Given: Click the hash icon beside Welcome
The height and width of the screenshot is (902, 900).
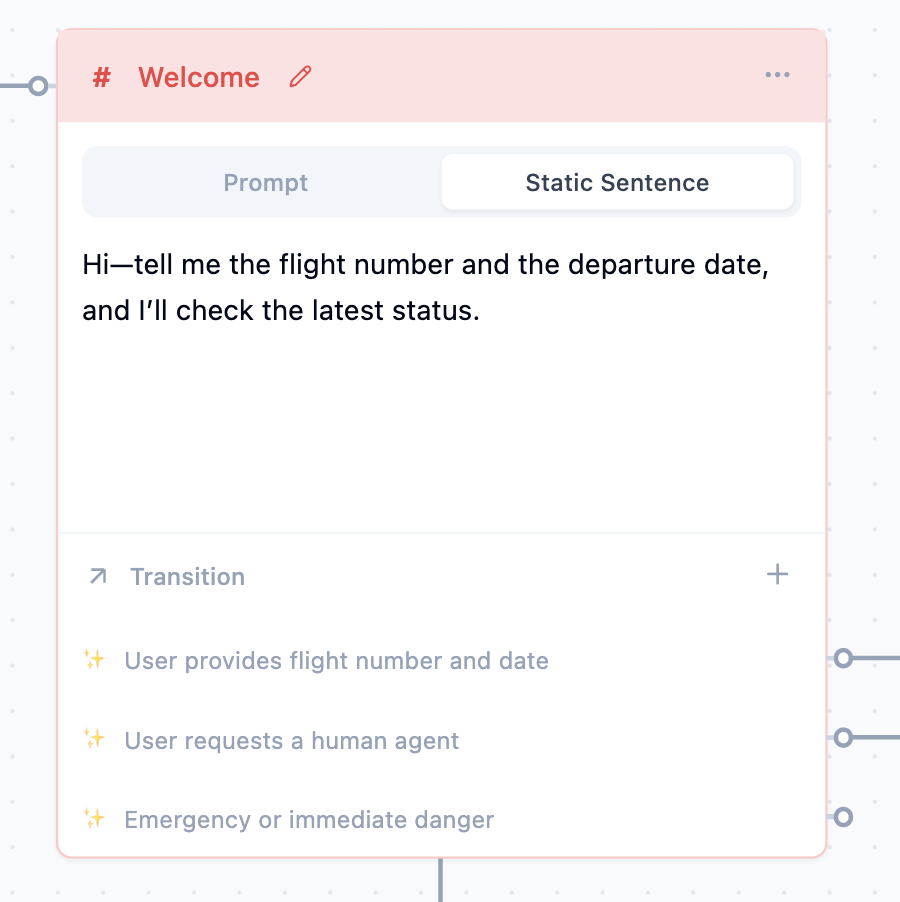Looking at the screenshot, I should click(102, 77).
